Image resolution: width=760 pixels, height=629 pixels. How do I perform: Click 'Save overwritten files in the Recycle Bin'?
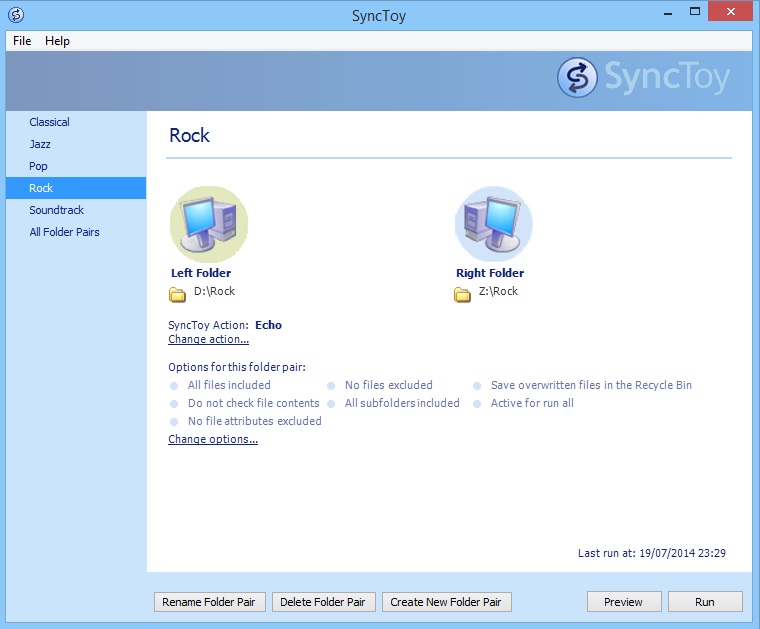[591, 385]
